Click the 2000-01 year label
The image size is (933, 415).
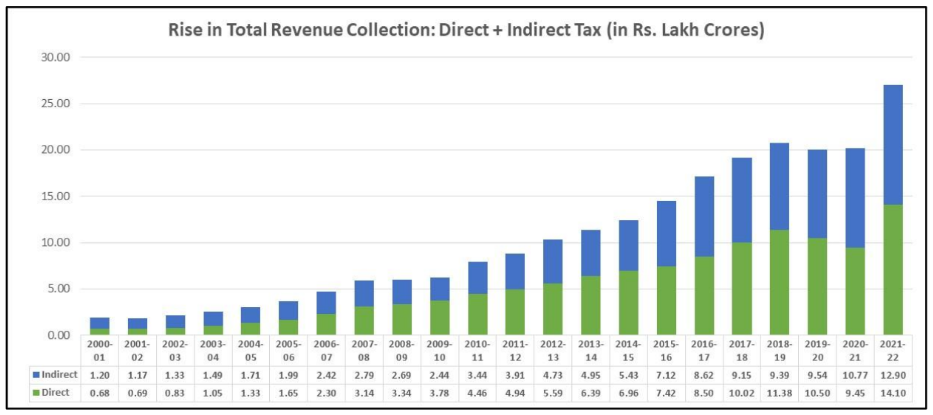coord(99,350)
